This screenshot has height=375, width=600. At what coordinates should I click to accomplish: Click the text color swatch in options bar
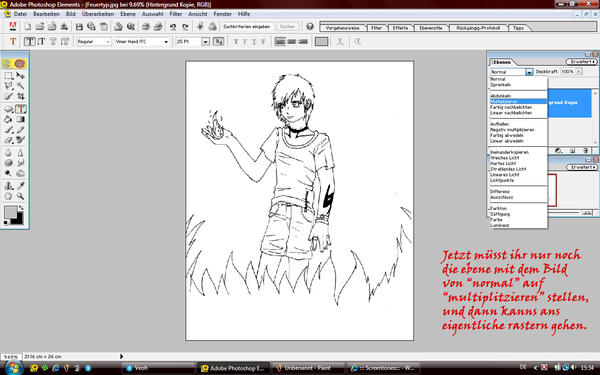tap(321, 41)
